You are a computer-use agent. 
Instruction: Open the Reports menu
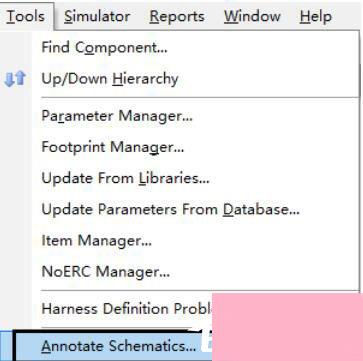click(177, 16)
